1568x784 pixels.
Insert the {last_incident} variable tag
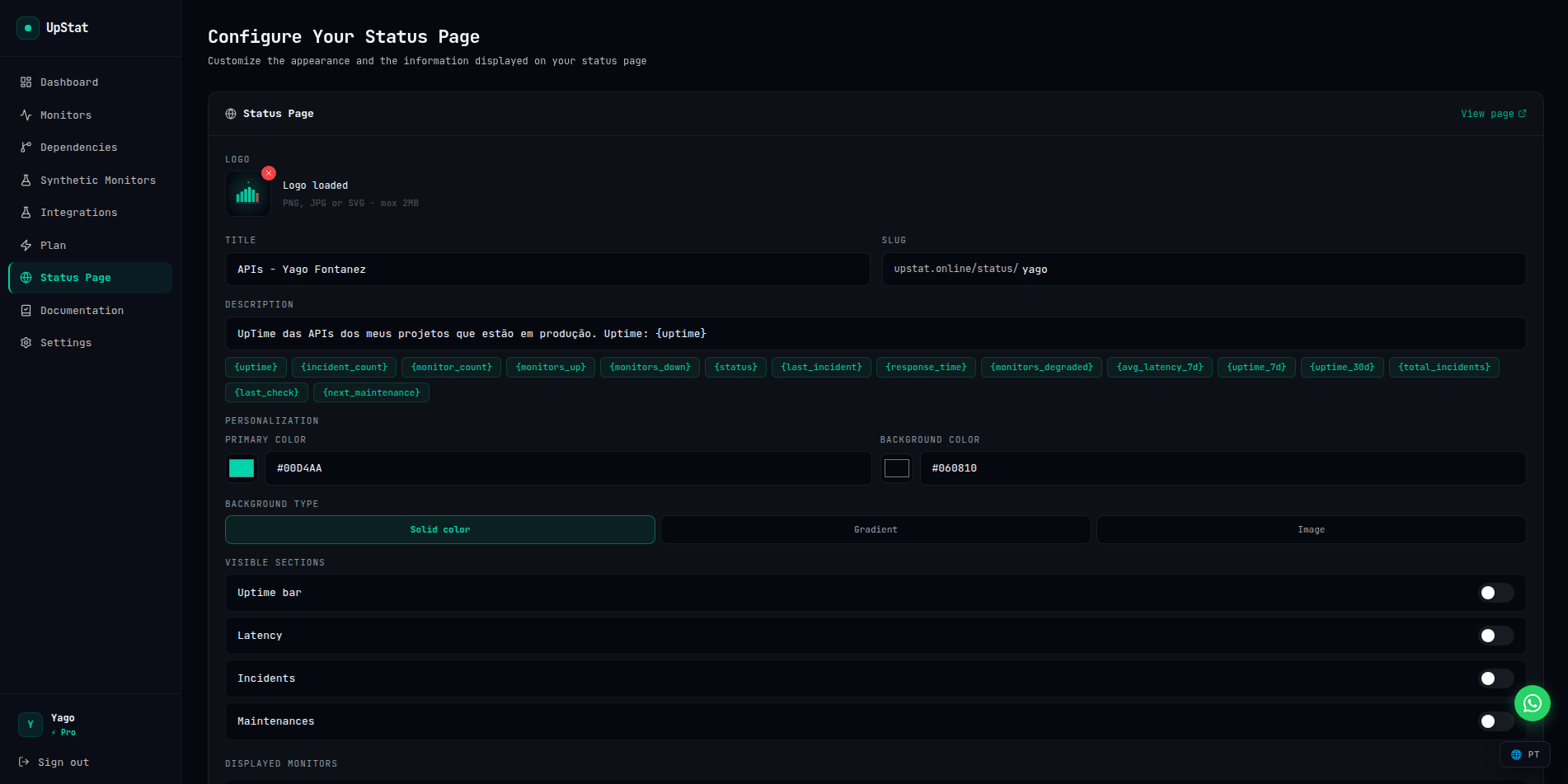coord(821,368)
